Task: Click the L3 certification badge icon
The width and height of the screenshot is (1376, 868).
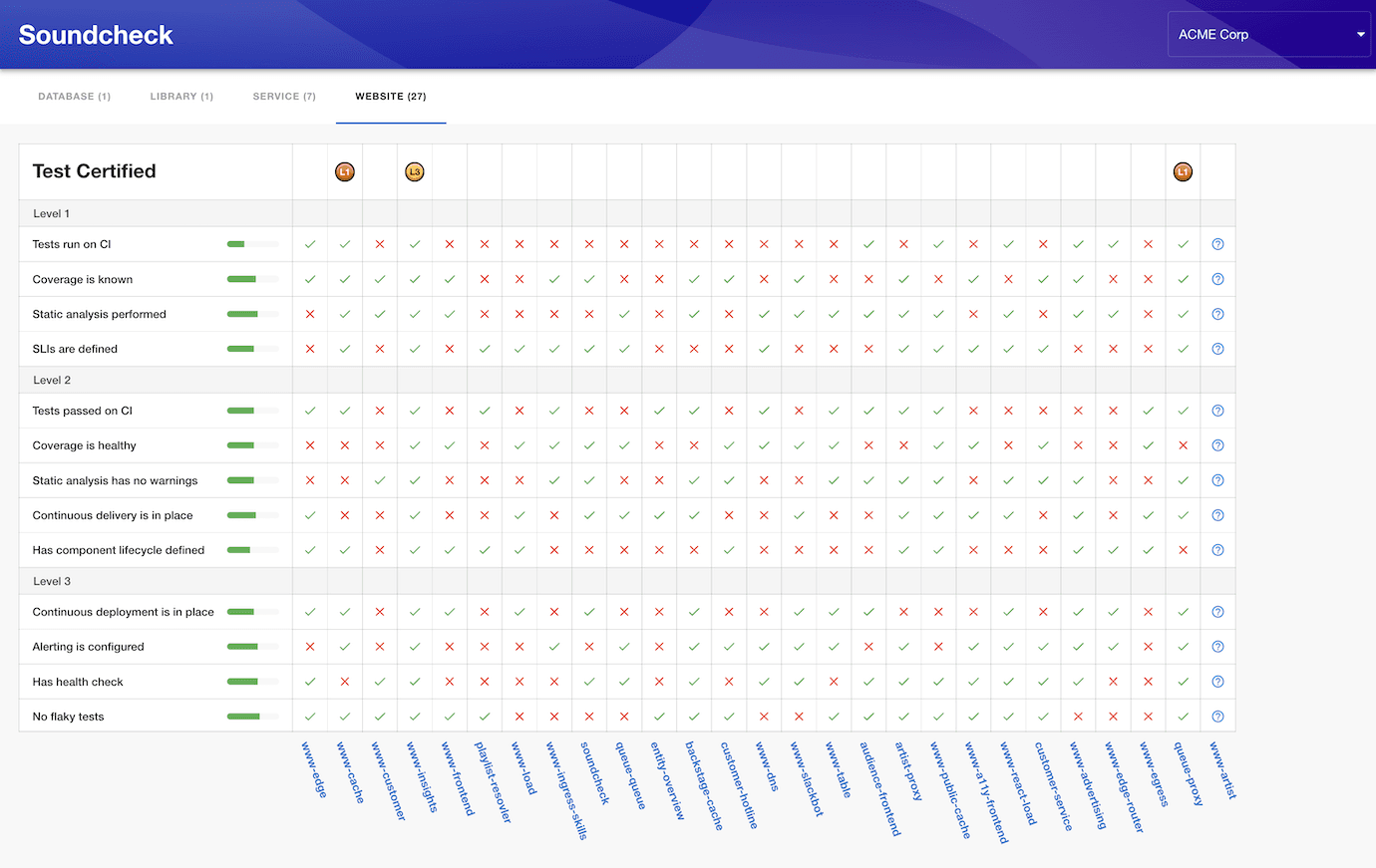Action: click(x=415, y=171)
